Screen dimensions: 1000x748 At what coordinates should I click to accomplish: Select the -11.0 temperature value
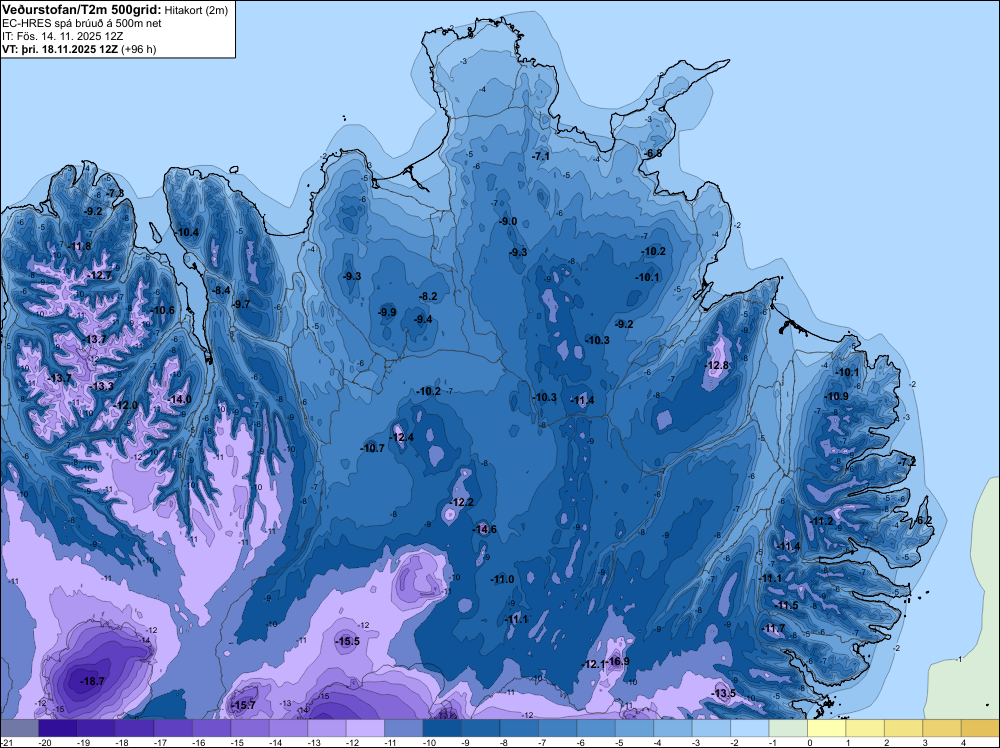click(x=502, y=580)
